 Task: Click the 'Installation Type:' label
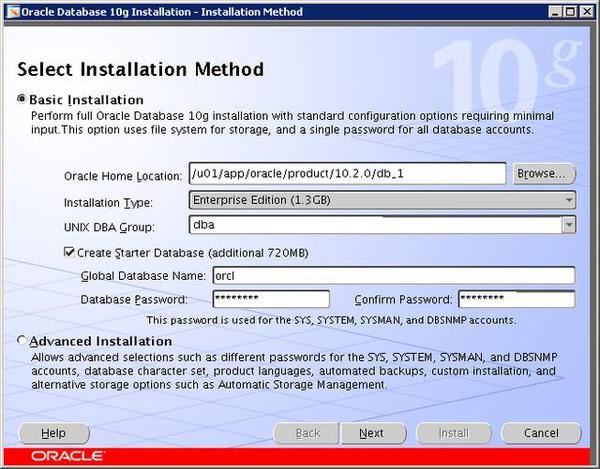(x=108, y=202)
